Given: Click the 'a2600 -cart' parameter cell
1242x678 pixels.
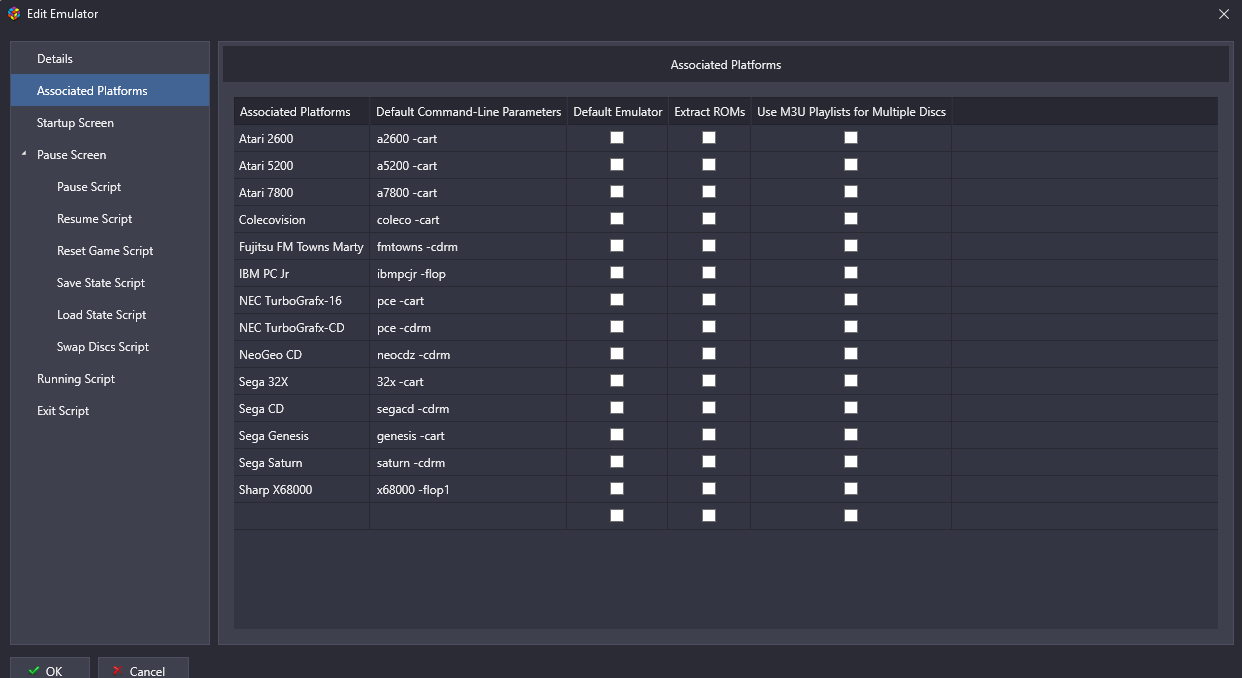Looking at the screenshot, I should [x=468, y=139].
